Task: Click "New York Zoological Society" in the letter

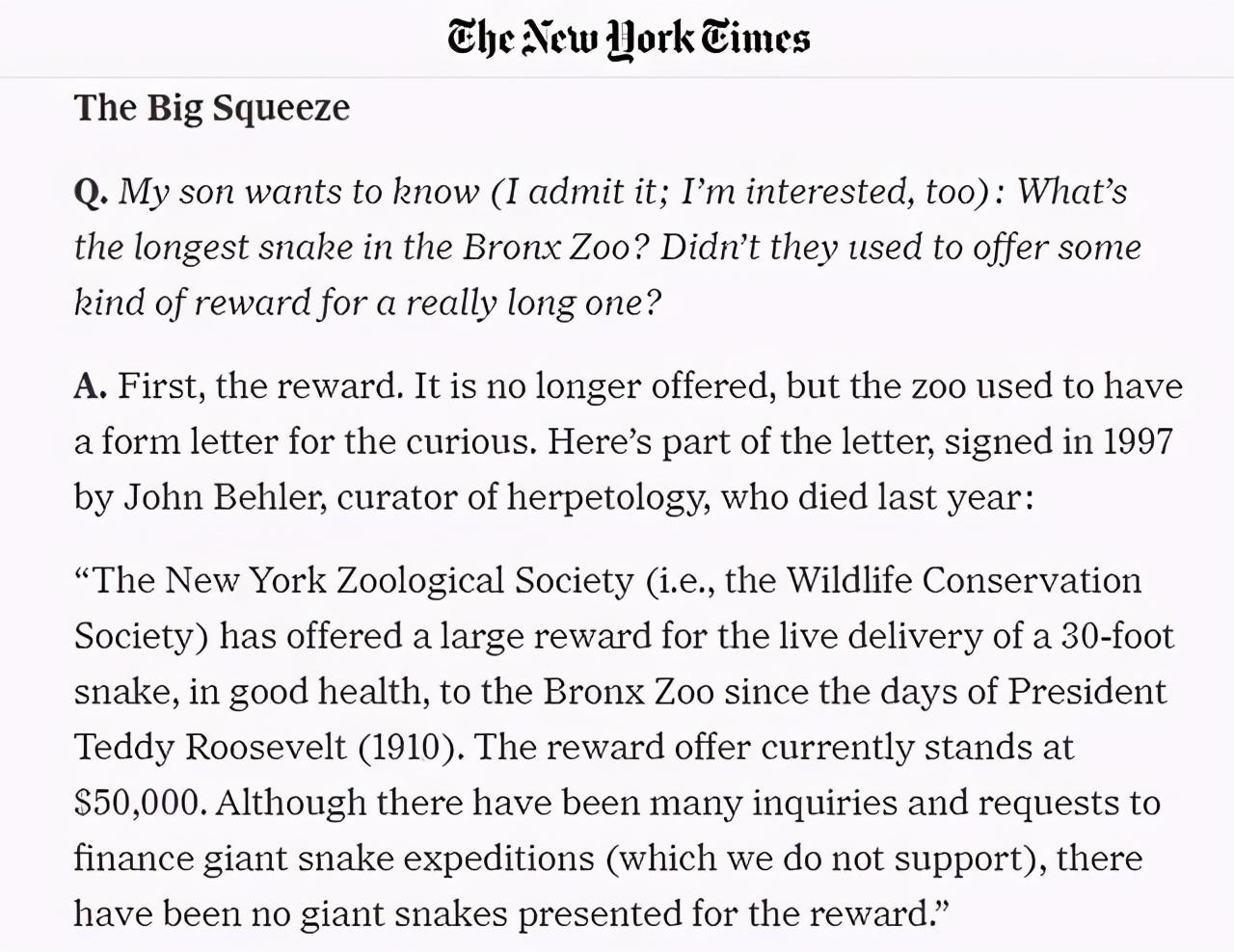Action: tap(398, 580)
